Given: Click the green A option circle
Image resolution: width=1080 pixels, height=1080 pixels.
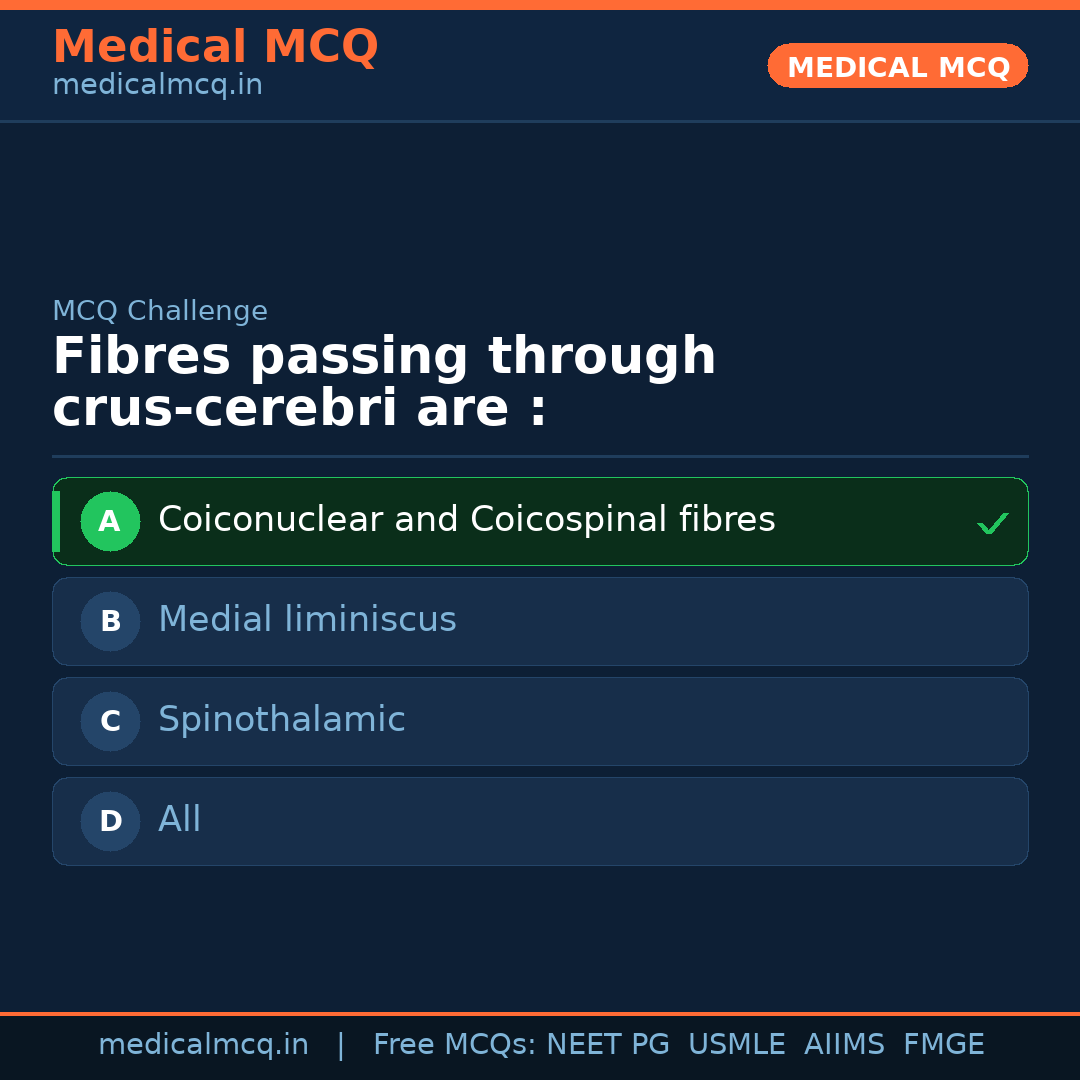Looking at the screenshot, I should pyautogui.click(x=110, y=521).
